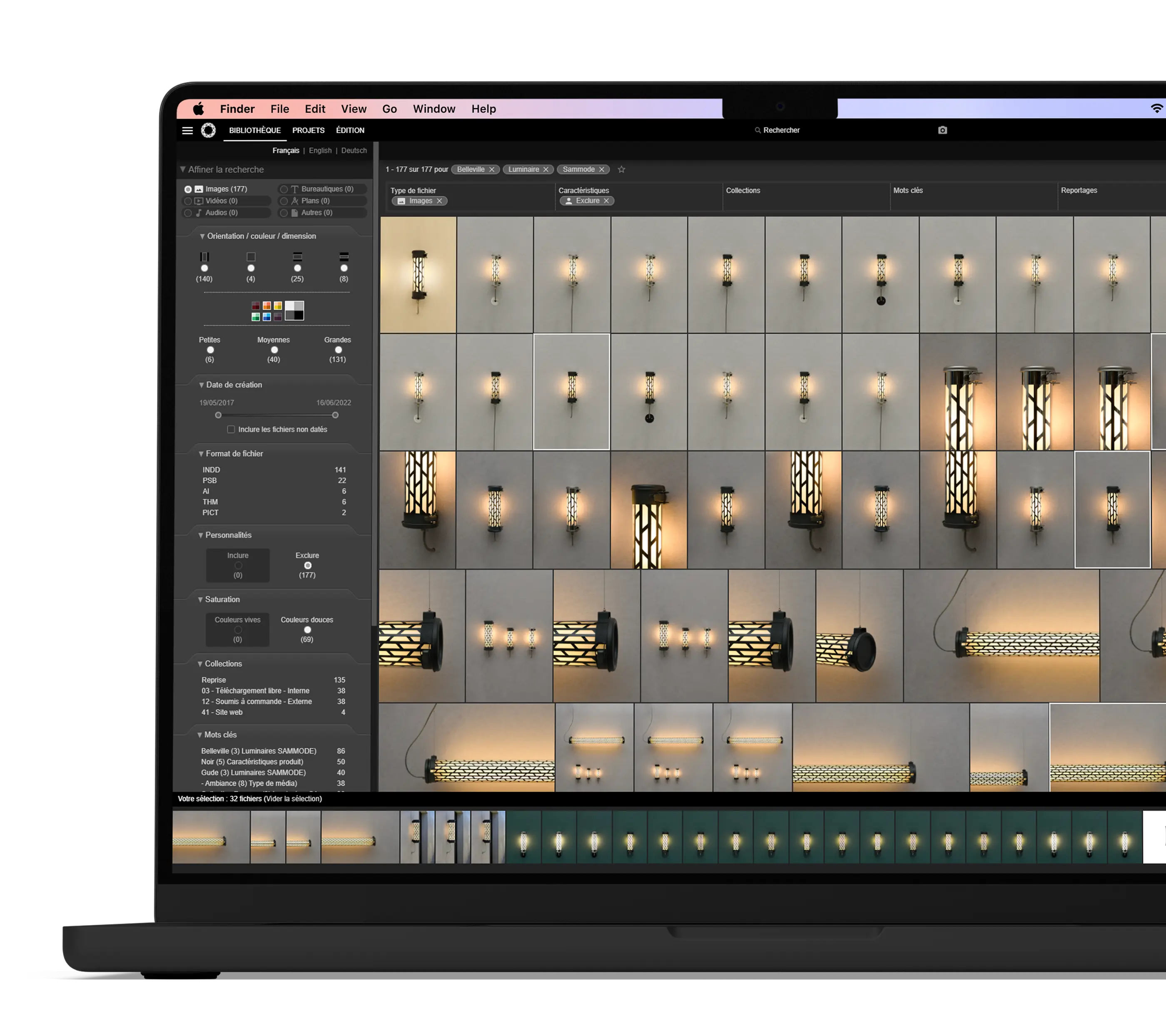Collapse the 'Date de création' section
Viewport: 1166px width, 1036px height.
[202, 384]
